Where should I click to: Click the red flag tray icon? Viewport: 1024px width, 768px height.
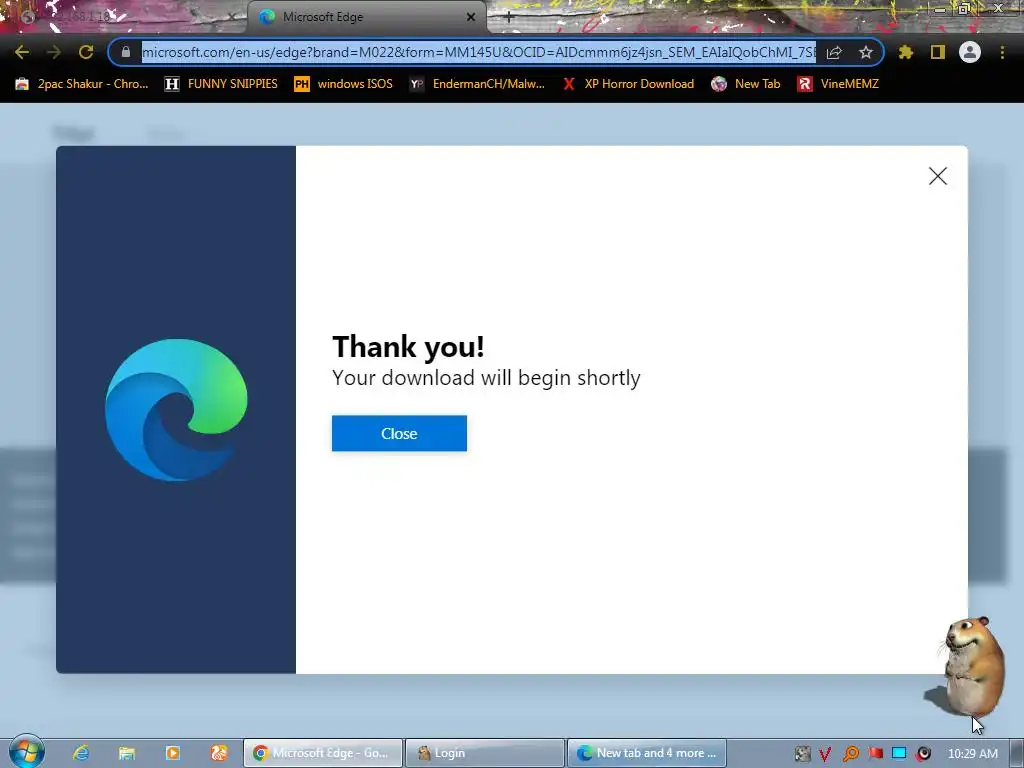[875, 754]
